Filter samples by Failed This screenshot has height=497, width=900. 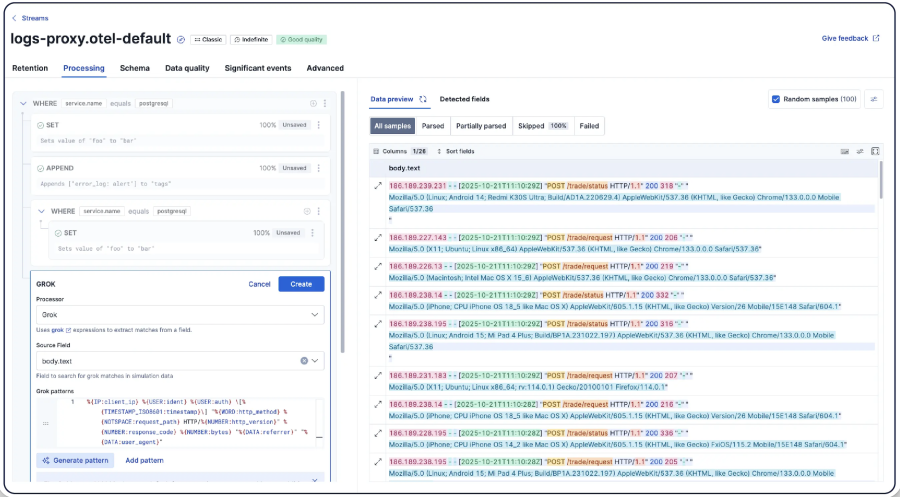[x=589, y=126]
